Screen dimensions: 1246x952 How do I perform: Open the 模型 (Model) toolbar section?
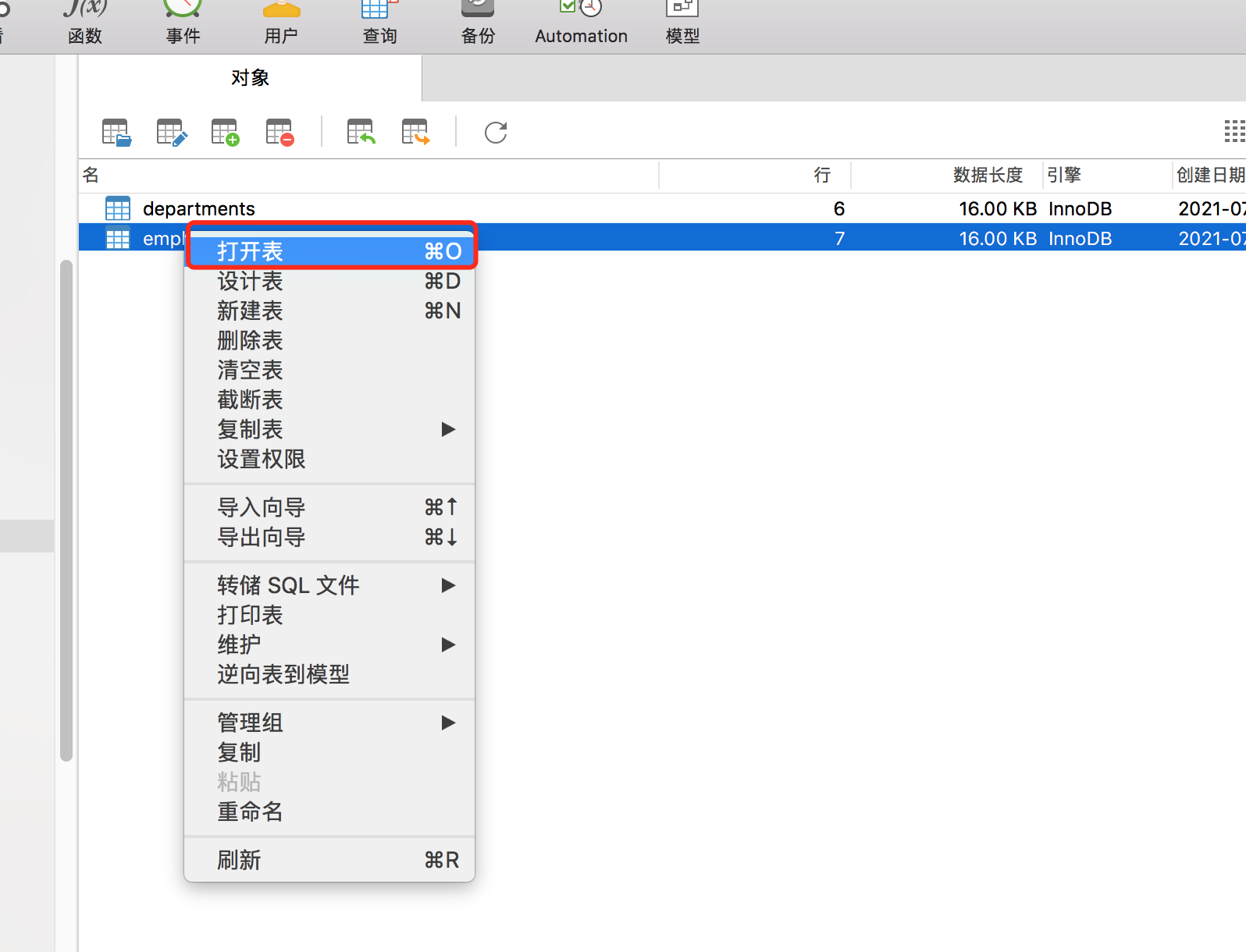[682, 23]
